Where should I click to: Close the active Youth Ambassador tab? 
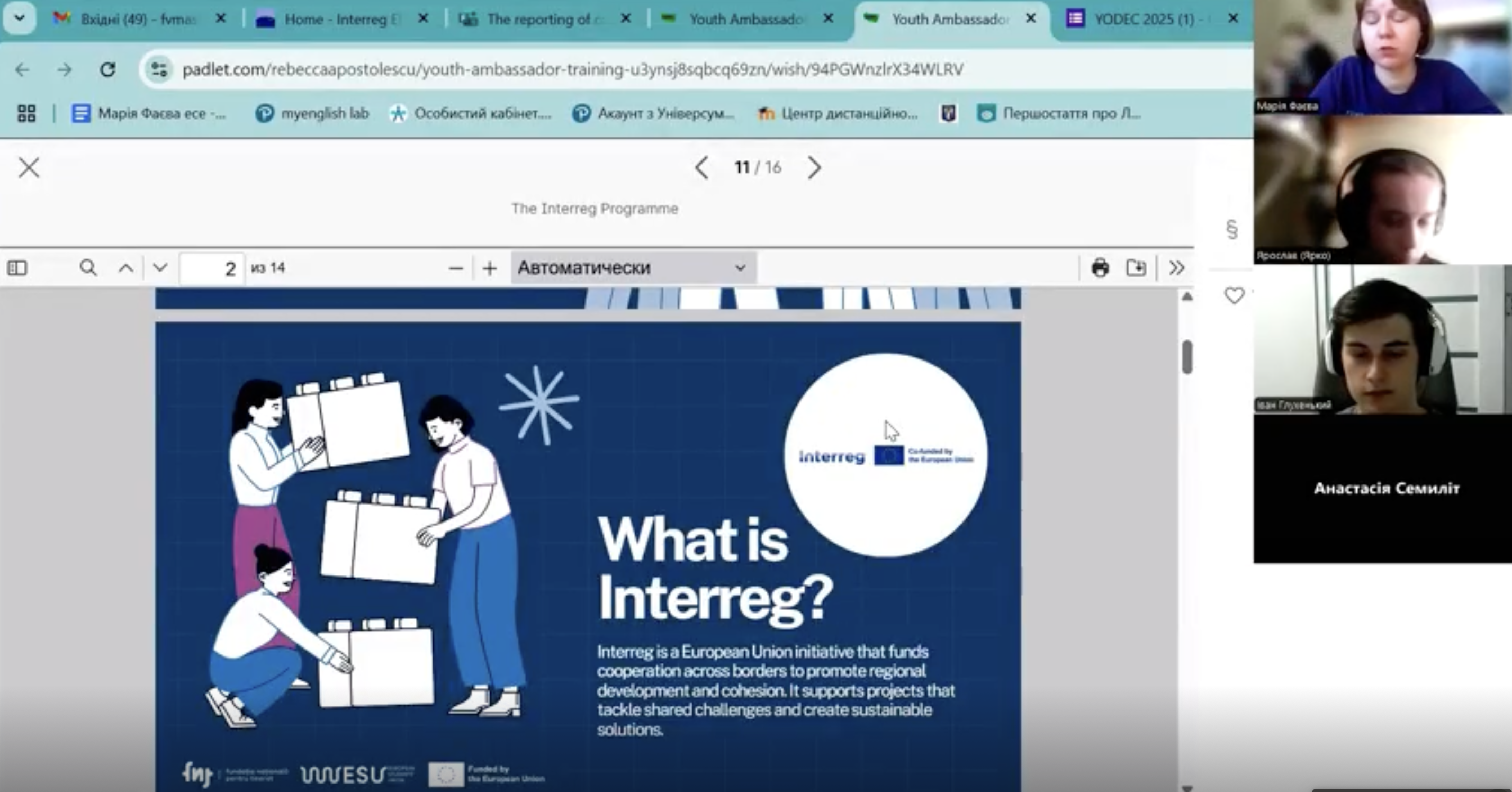[x=1031, y=19]
